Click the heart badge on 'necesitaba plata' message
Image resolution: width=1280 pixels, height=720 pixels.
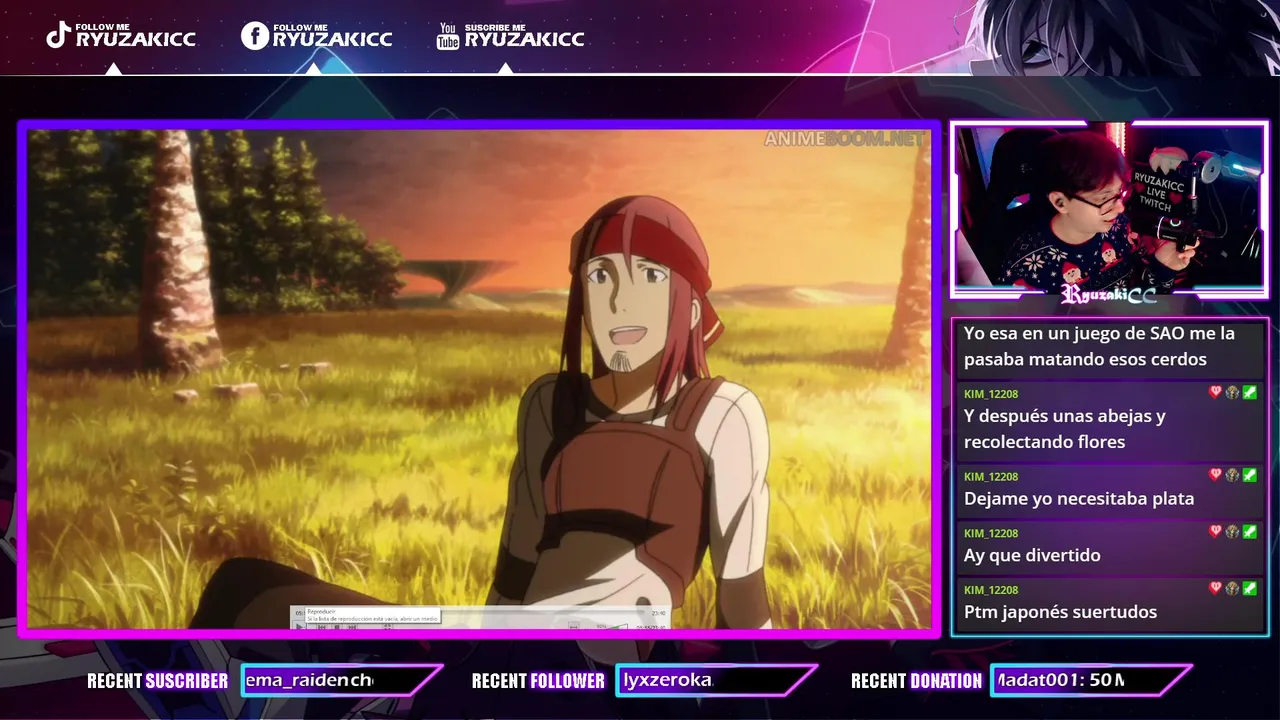[x=1216, y=475]
